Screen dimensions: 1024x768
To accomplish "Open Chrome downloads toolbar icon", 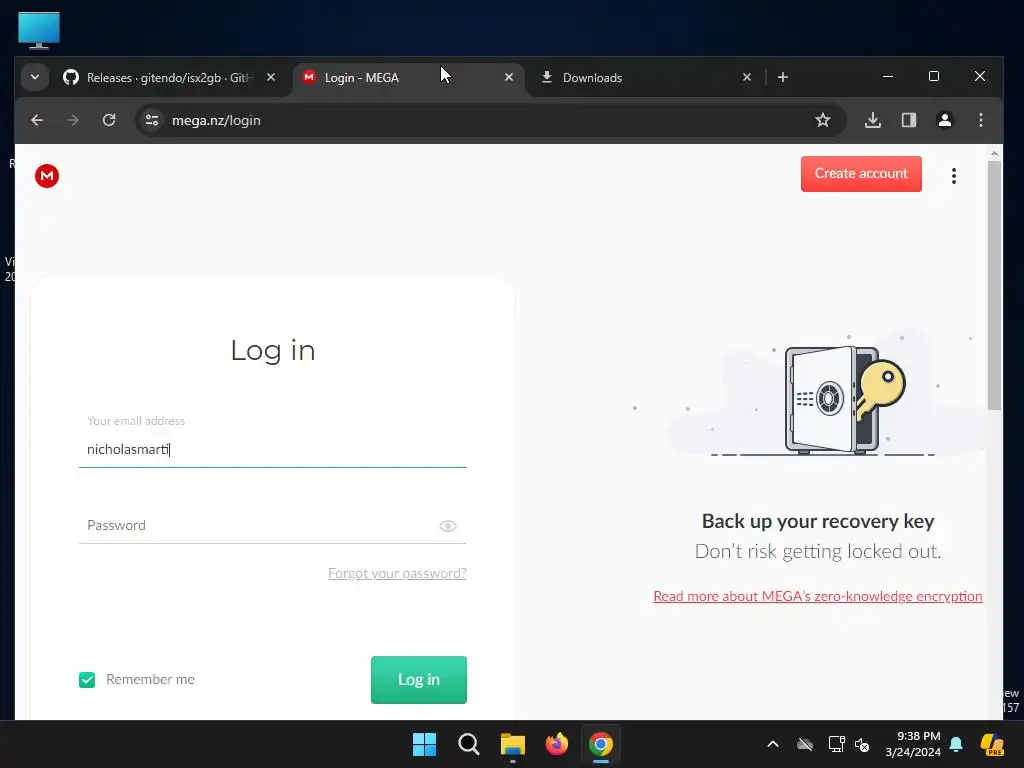I will (872, 120).
